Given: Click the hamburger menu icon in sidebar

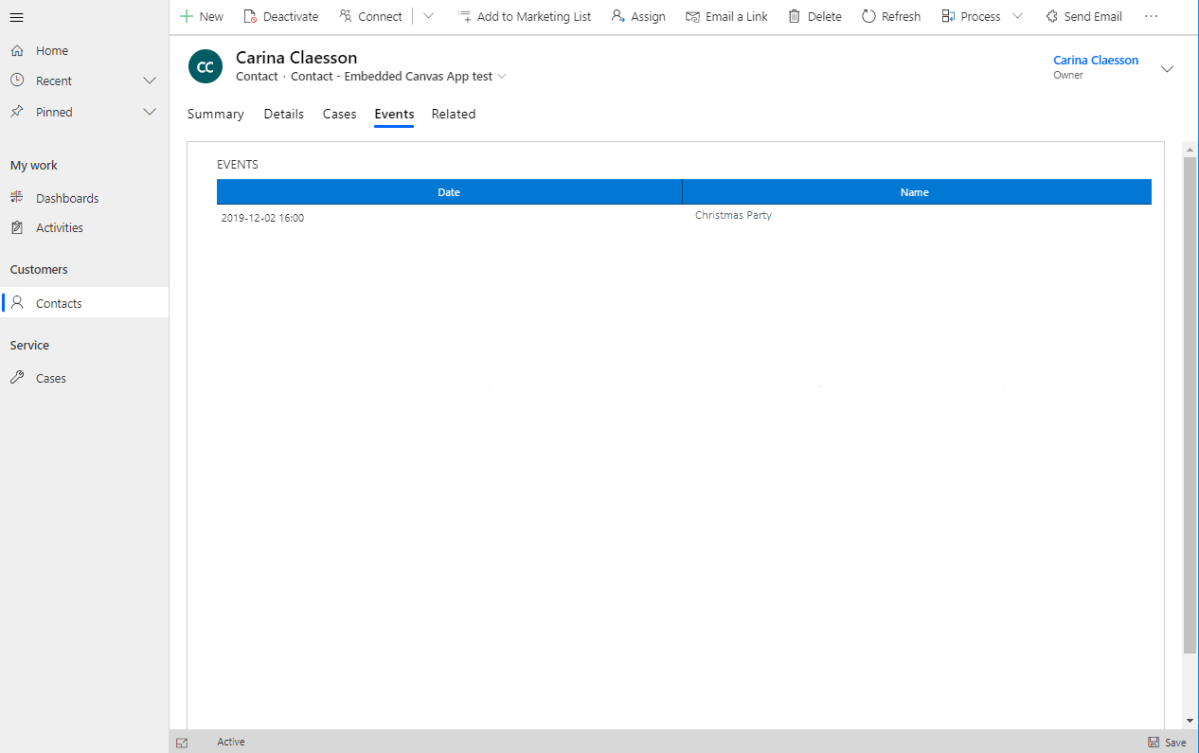Looking at the screenshot, I should (x=17, y=17).
